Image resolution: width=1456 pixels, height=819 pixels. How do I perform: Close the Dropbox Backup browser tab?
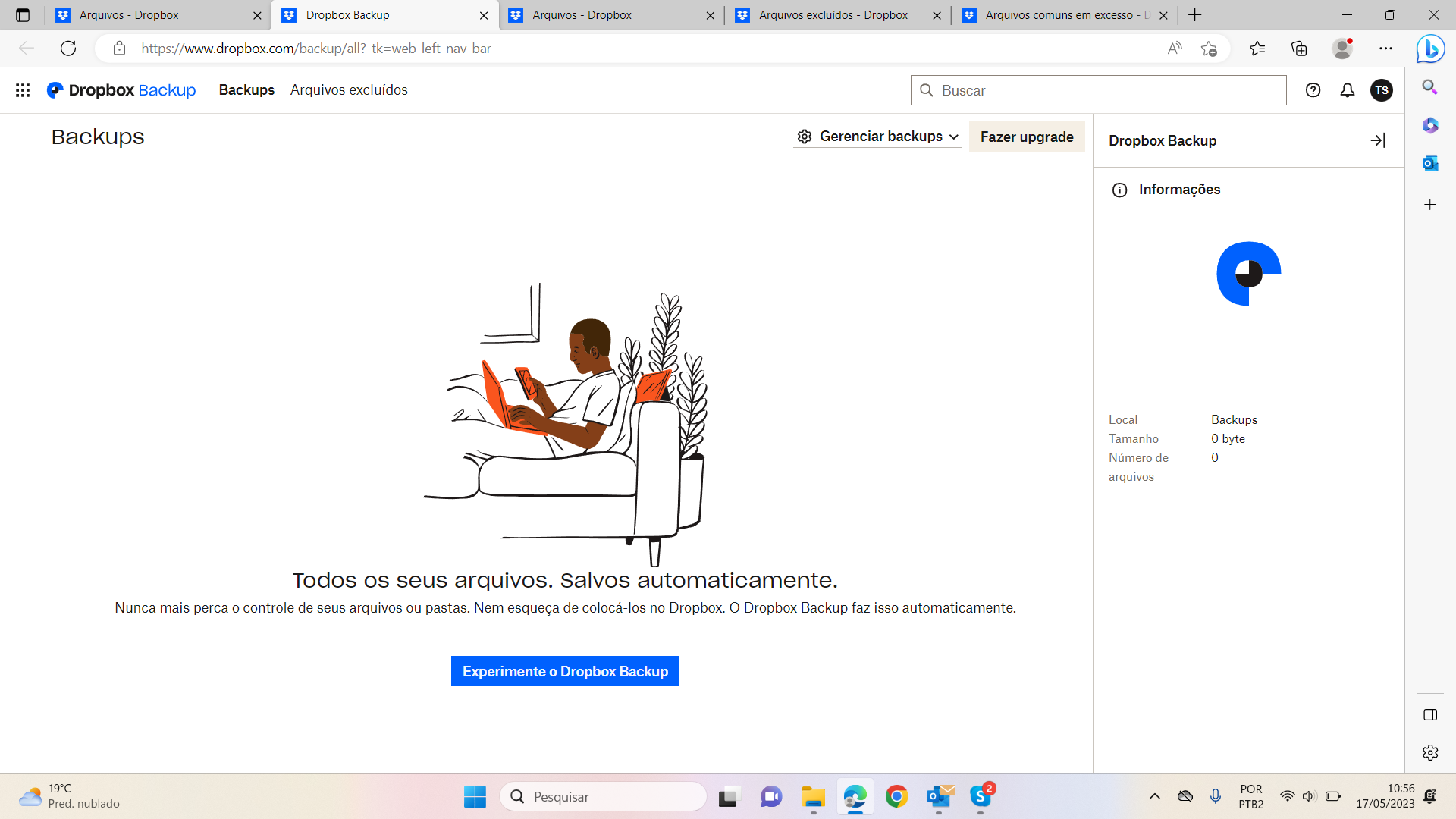[x=484, y=15]
